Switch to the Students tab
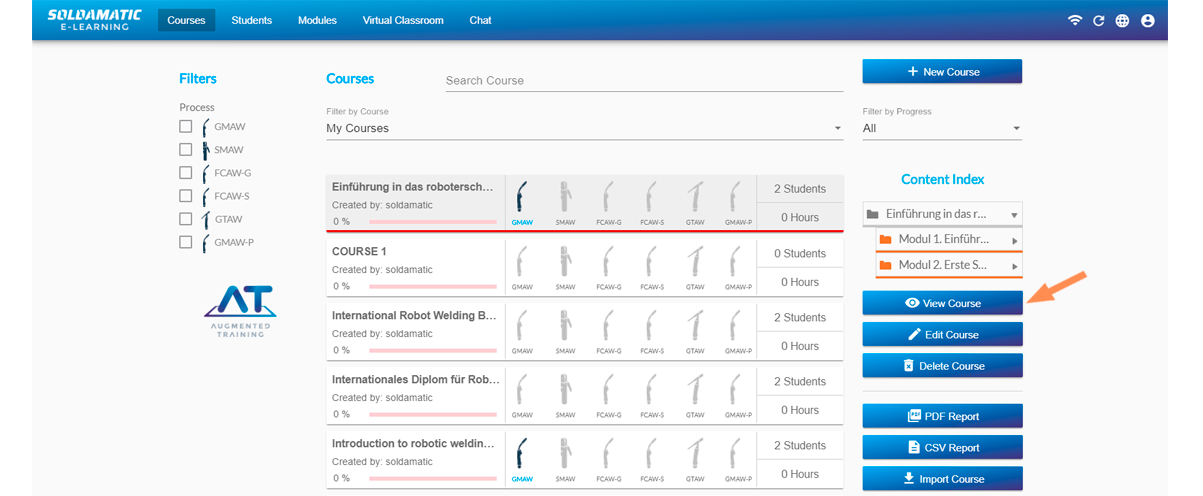 [251, 20]
